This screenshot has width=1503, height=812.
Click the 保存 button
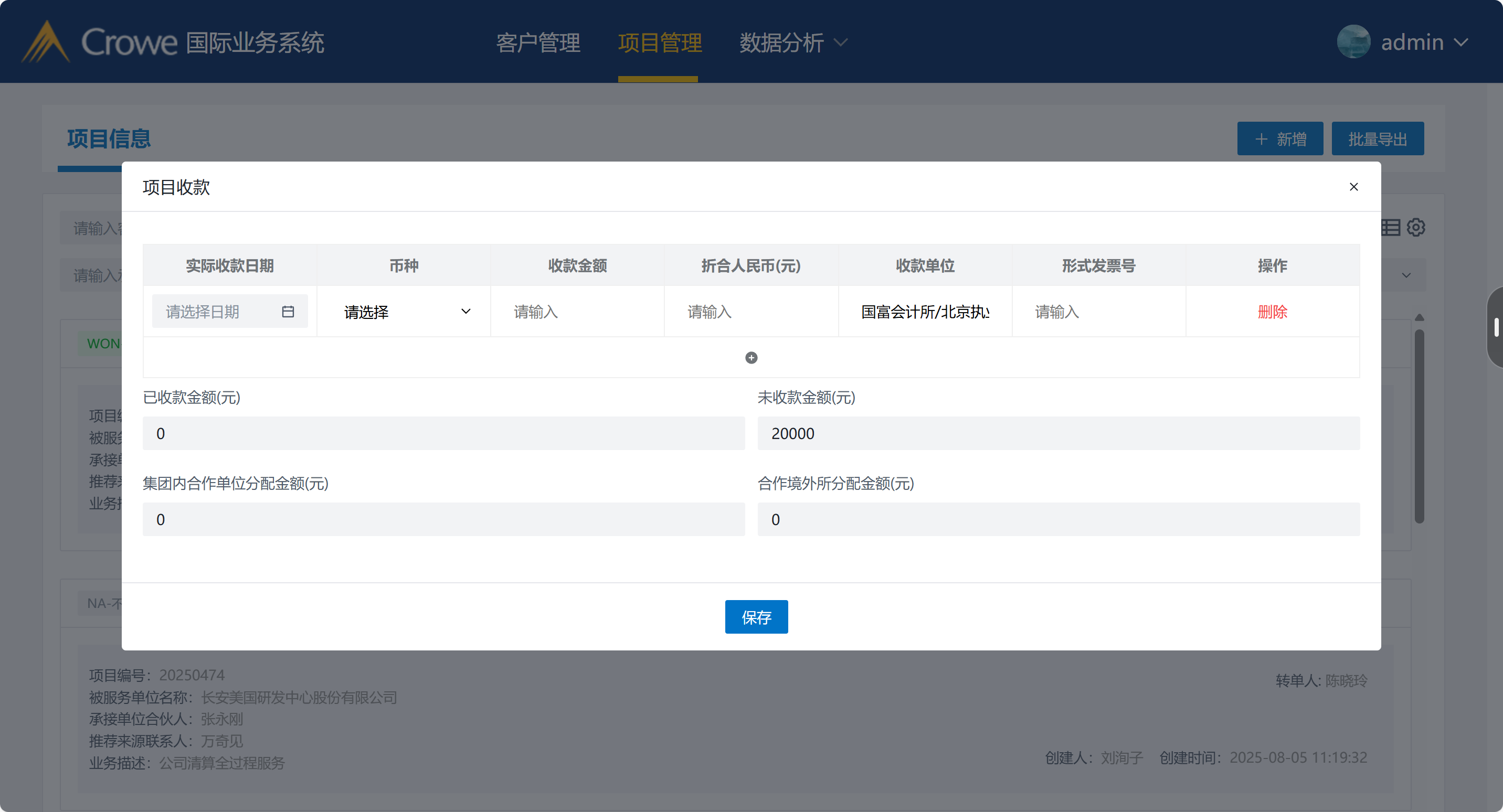(756, 616)
